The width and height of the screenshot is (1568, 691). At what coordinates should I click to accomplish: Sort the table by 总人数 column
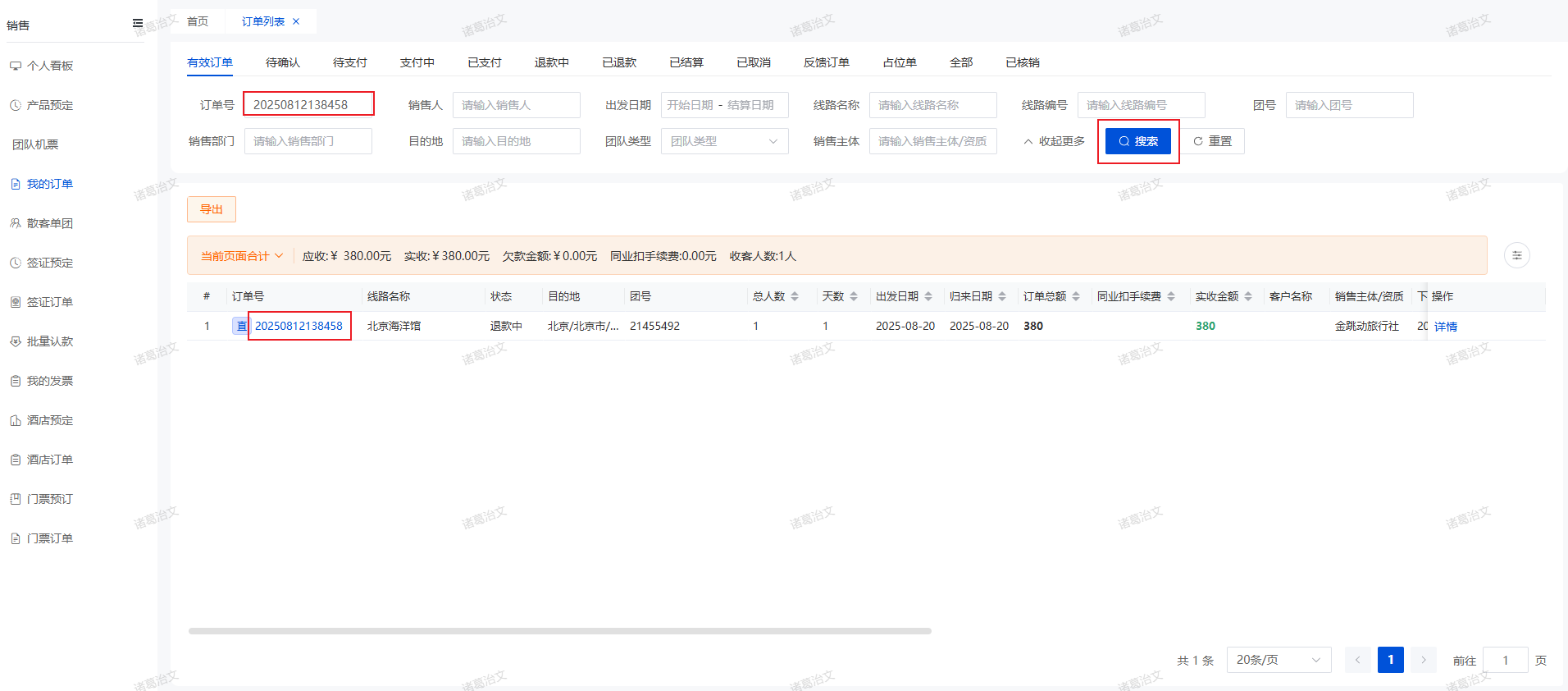click(794, 296)
